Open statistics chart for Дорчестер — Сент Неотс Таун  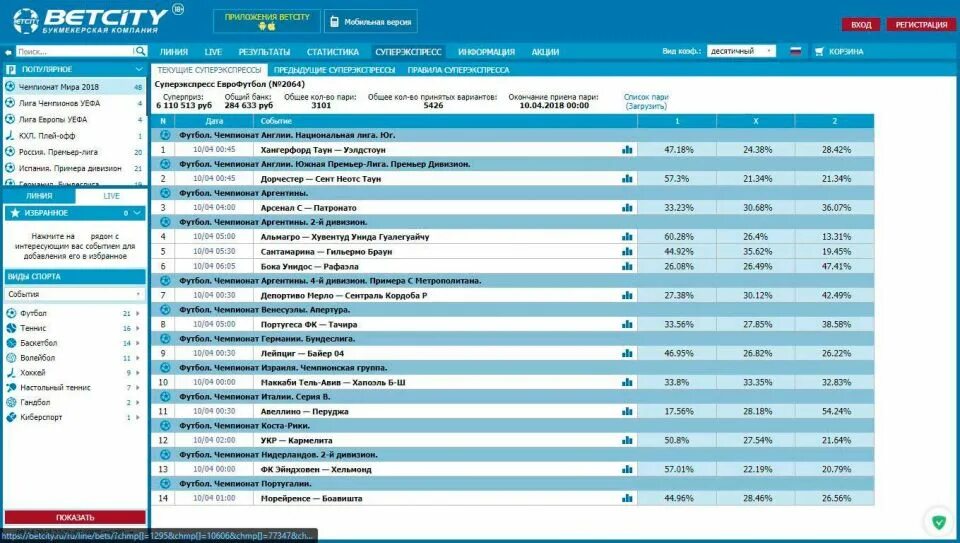click(x=627, y=179)
